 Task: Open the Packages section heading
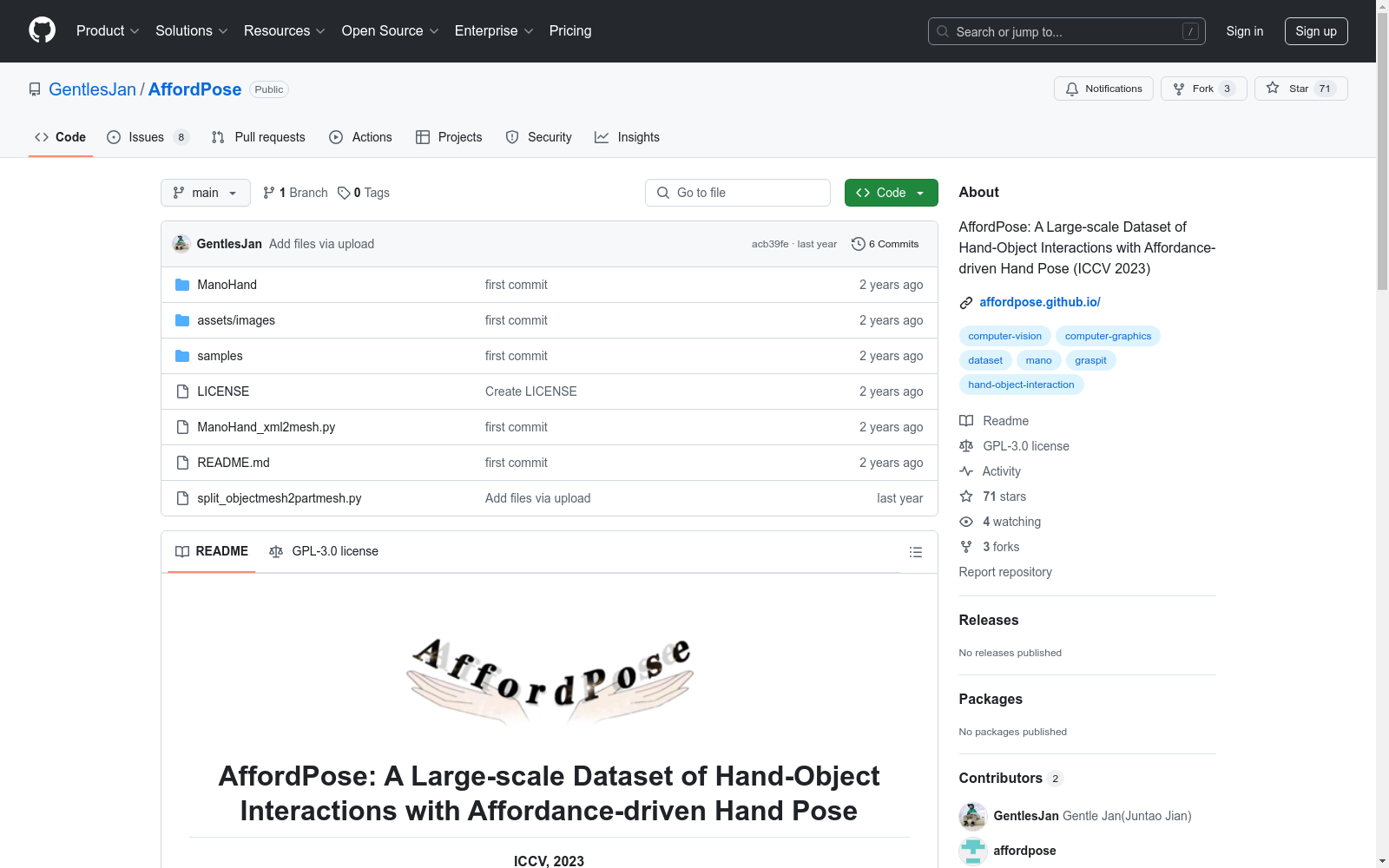[991, 699]
